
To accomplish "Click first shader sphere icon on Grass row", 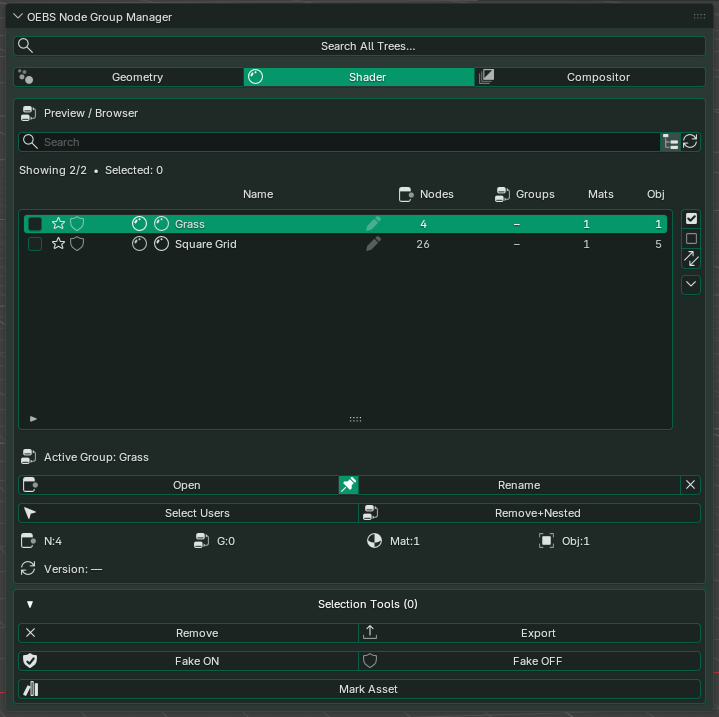I will [x=139, y=224].
